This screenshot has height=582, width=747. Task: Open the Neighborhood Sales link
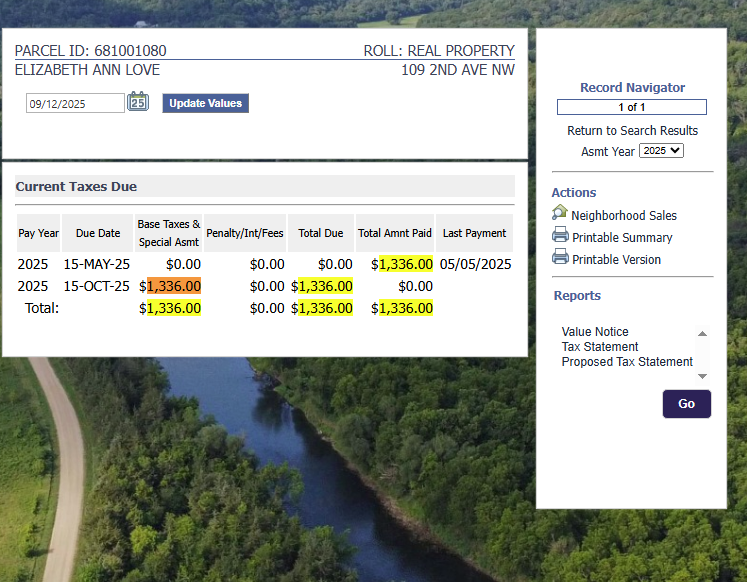[623, 216]
